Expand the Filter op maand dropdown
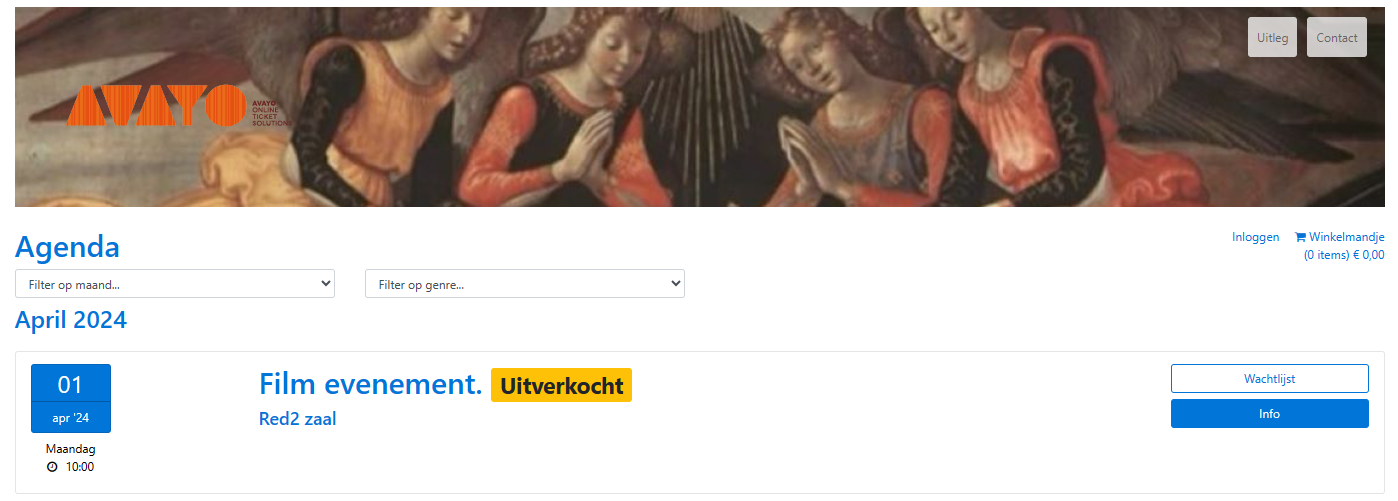This screenshot has height=501, width=1398. [175, 284]
